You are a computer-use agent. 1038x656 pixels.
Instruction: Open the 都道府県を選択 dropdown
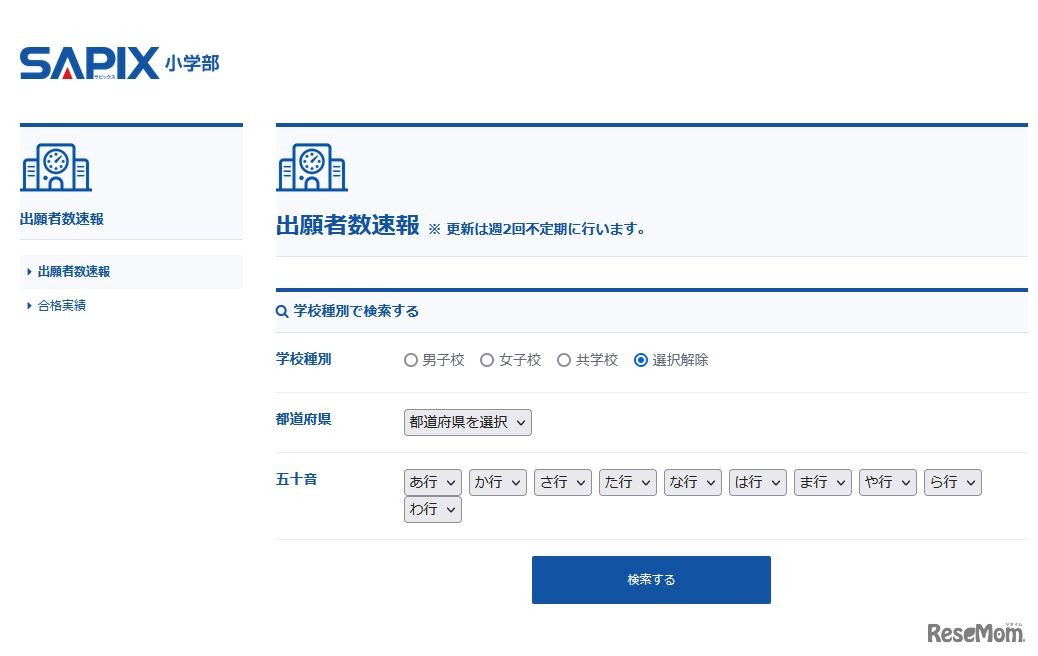coord(467,422)
